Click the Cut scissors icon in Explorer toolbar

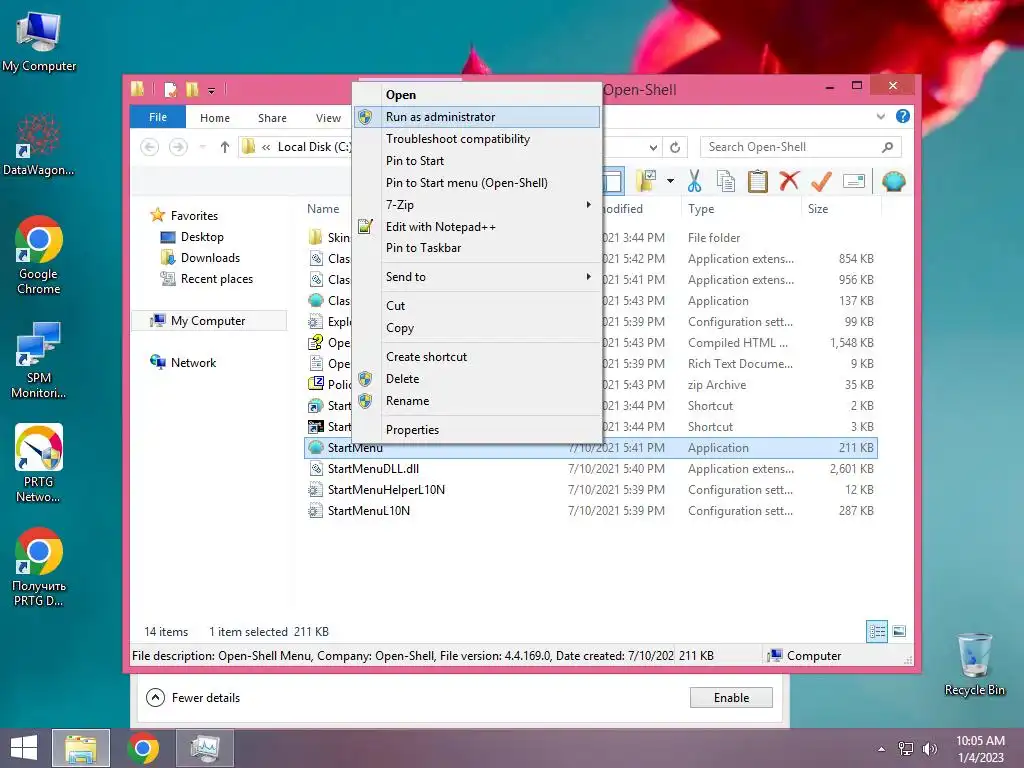(694, 181)
